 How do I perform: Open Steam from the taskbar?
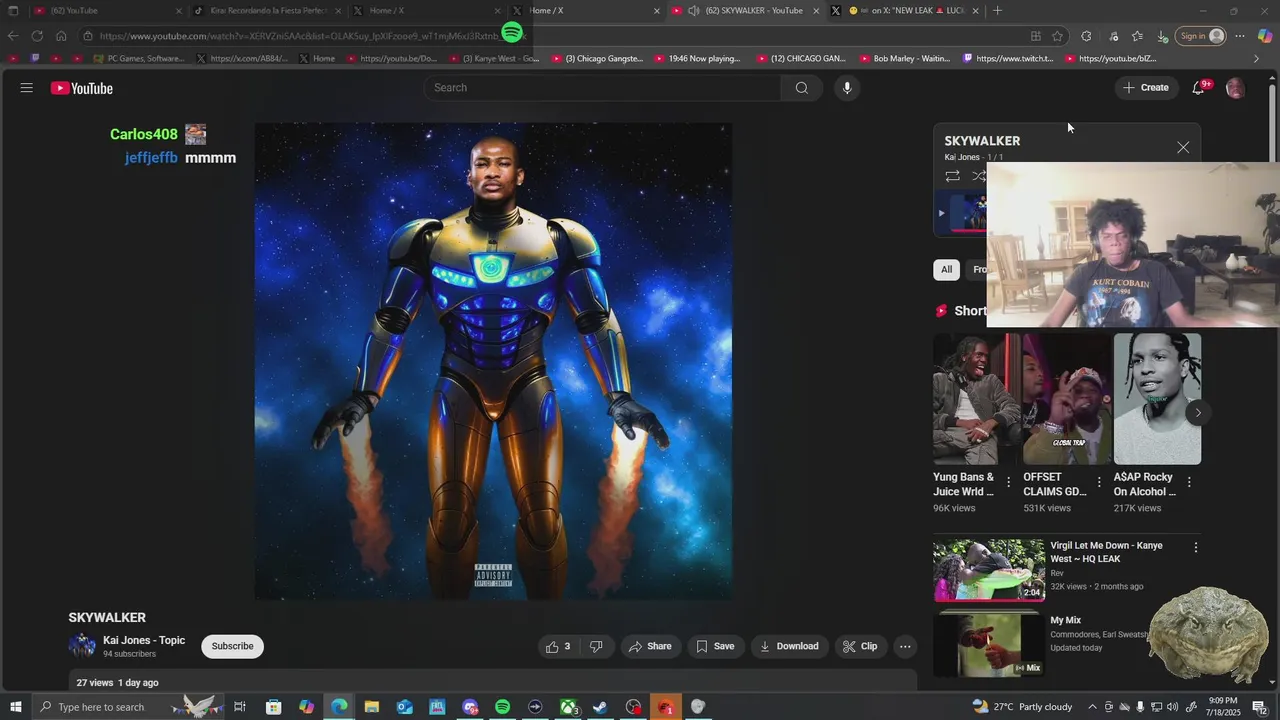[x=600, y=707]
